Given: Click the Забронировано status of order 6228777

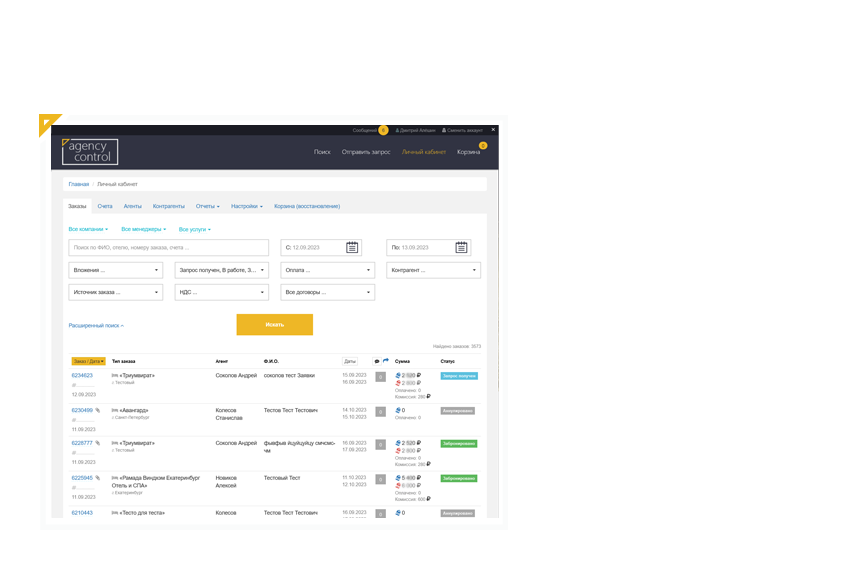Looking at the screenshot, I should (459, 444).
